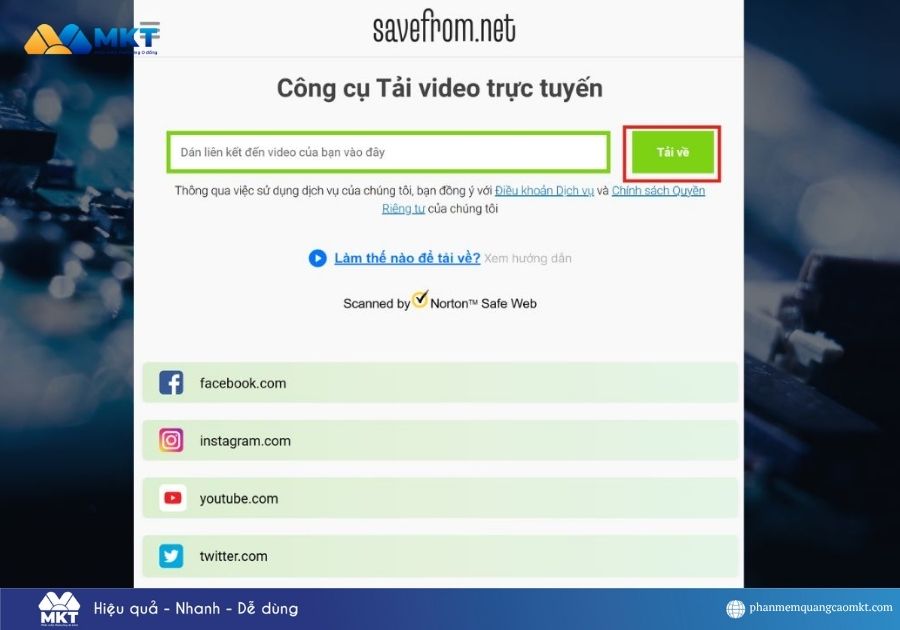900x630 pixels.
Task: Open the Điều khoản Dịch vụ link
Action: coord(548,190)
